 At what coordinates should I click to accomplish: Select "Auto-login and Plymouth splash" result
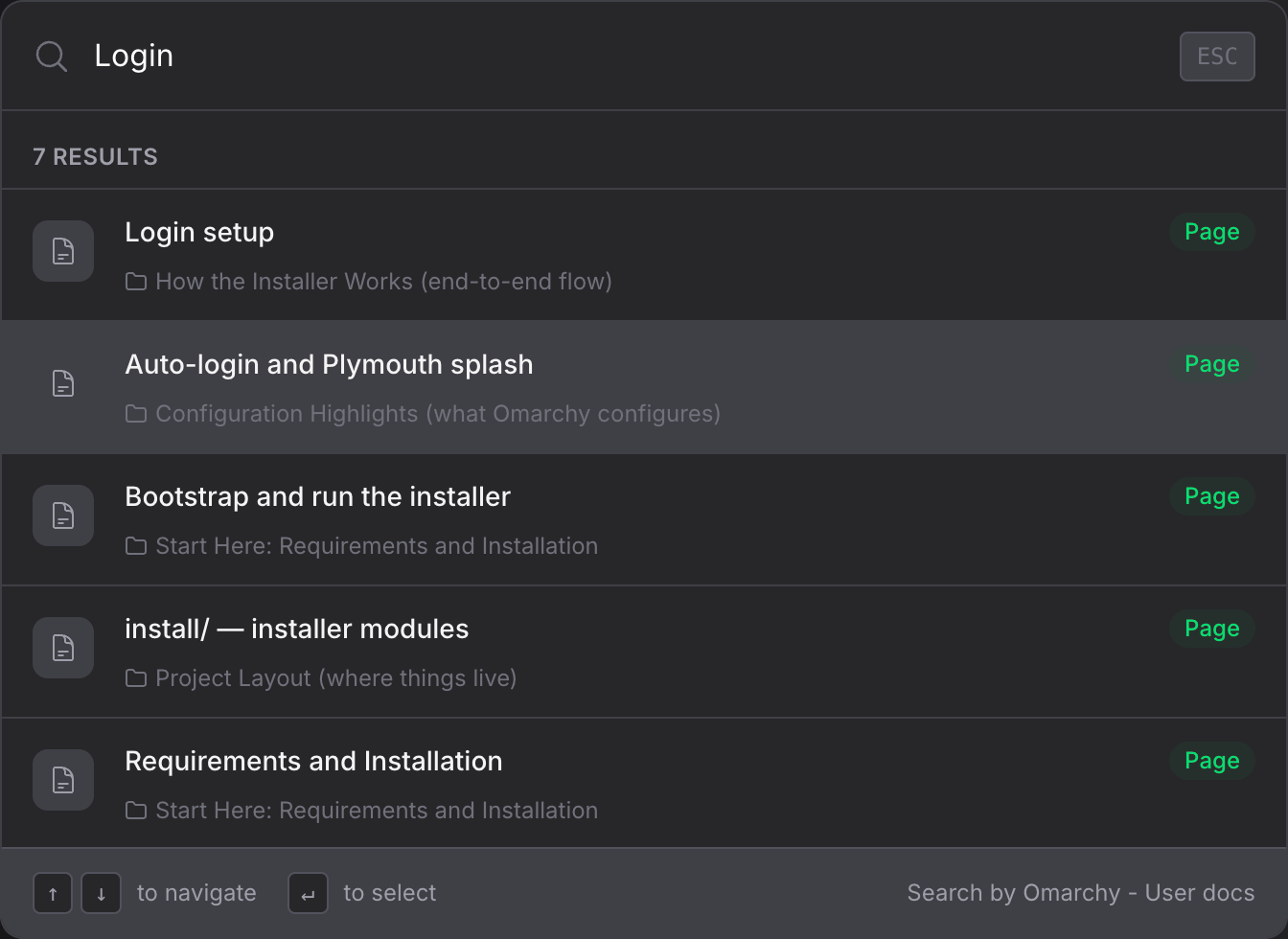[329, 365]
